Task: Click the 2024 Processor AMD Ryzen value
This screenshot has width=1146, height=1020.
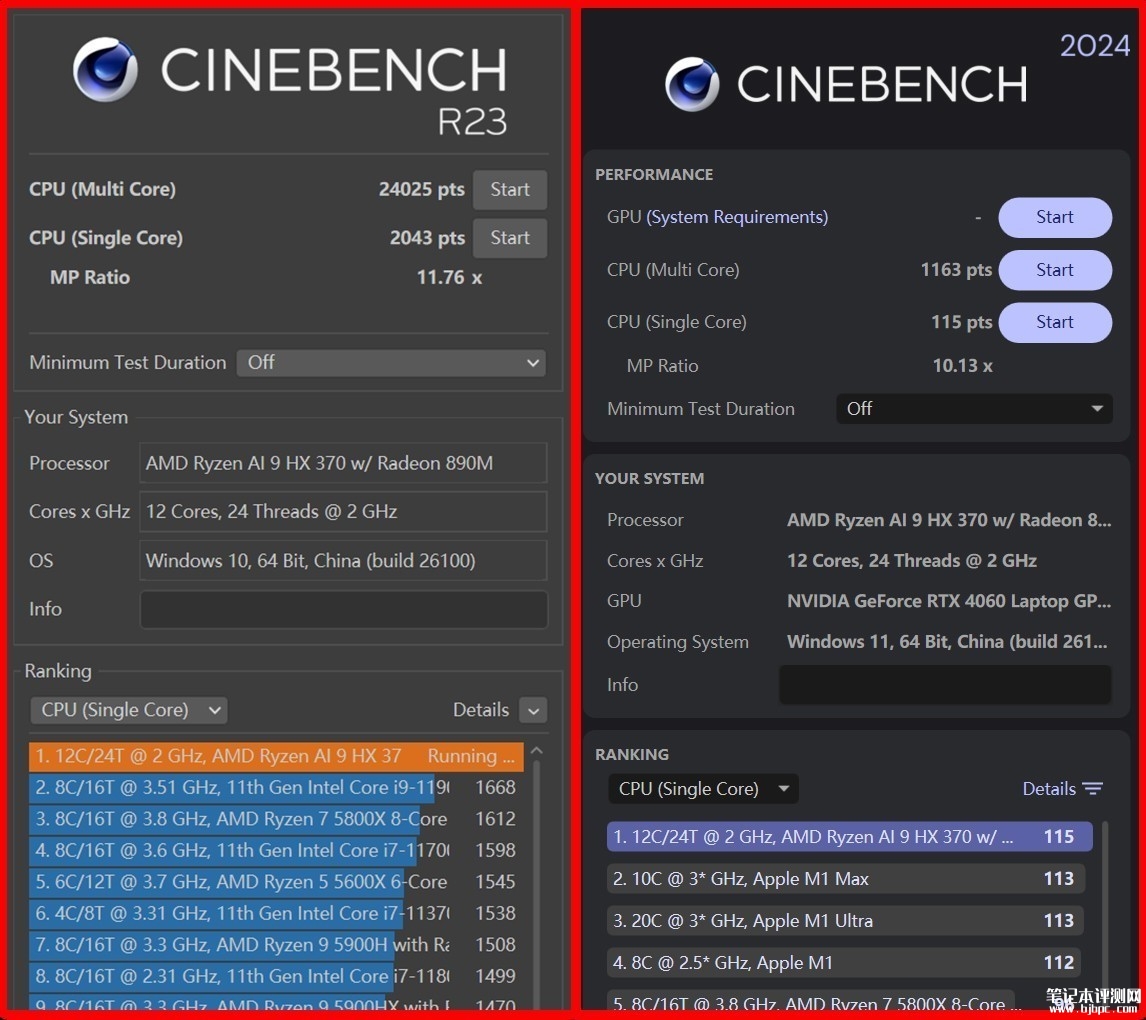Action: pyautogui.click(x=949, y=520)
